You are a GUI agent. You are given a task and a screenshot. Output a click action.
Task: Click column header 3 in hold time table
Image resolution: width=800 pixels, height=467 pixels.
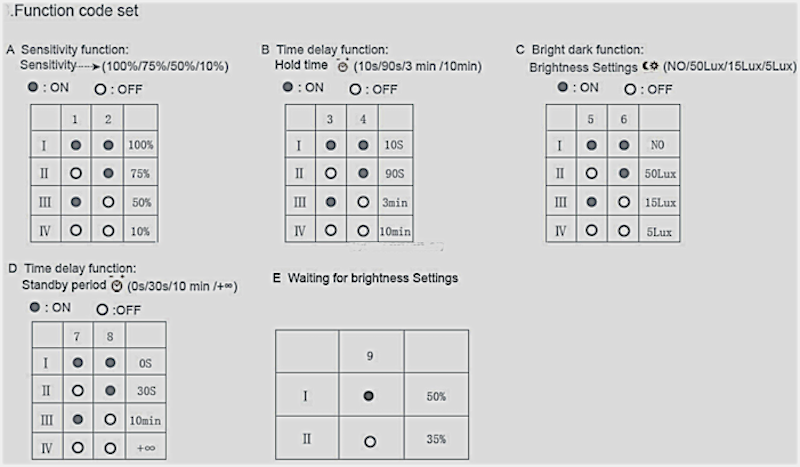(x=330, y=119)
